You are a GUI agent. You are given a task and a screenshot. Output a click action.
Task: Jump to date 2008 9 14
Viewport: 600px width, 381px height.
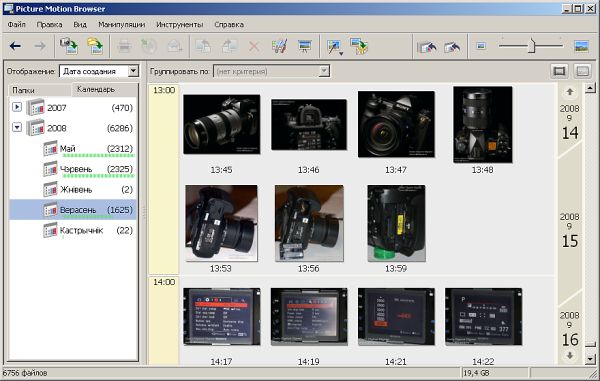coord(570,122)
